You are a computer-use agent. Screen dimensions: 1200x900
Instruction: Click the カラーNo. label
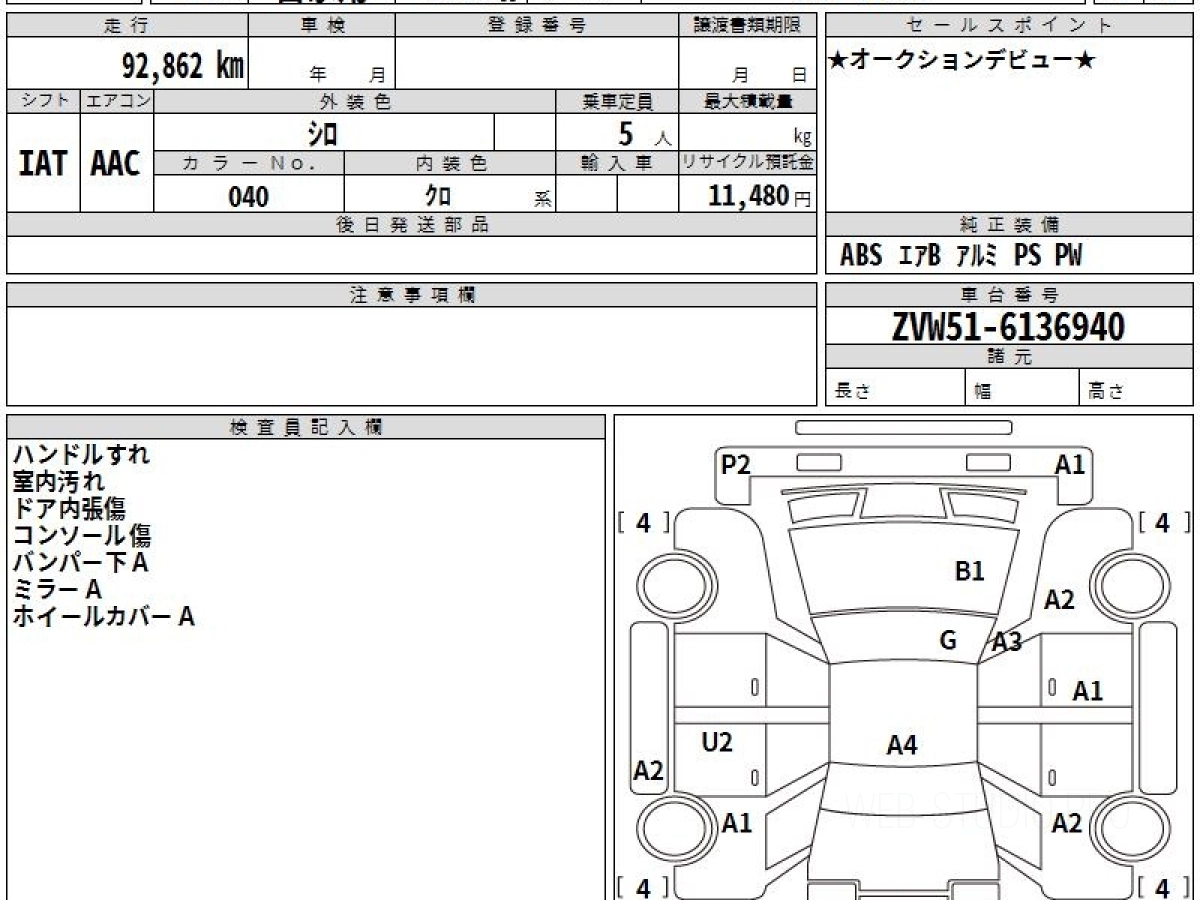click(x=249, y=163)
